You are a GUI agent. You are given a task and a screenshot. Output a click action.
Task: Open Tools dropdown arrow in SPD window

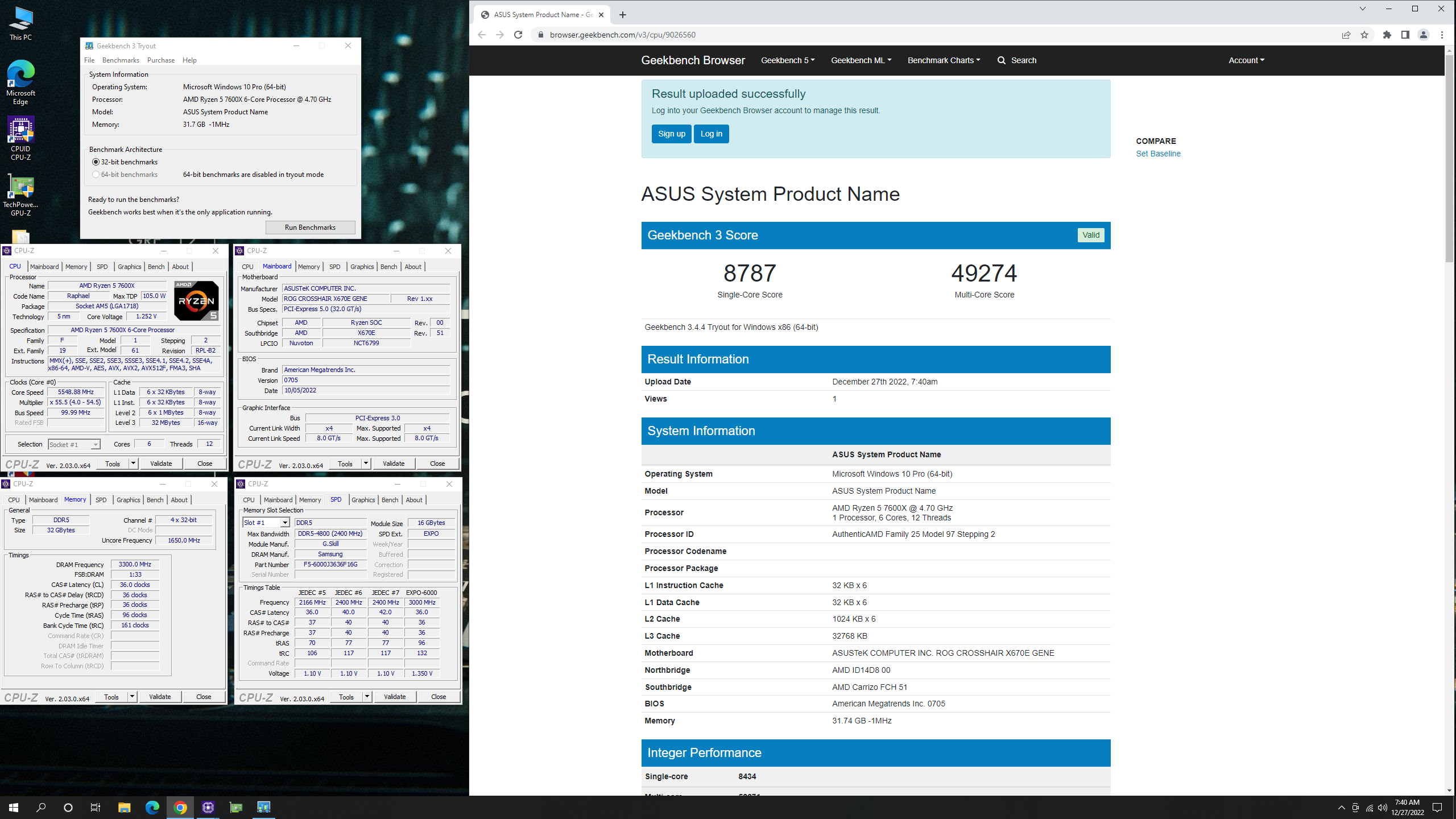click(367, 697)
